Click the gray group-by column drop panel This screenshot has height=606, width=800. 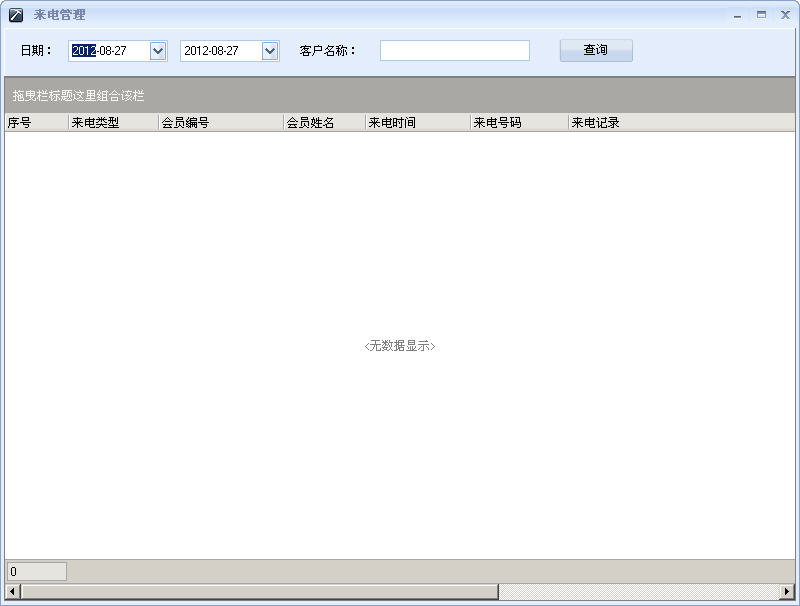pos(400,95)
